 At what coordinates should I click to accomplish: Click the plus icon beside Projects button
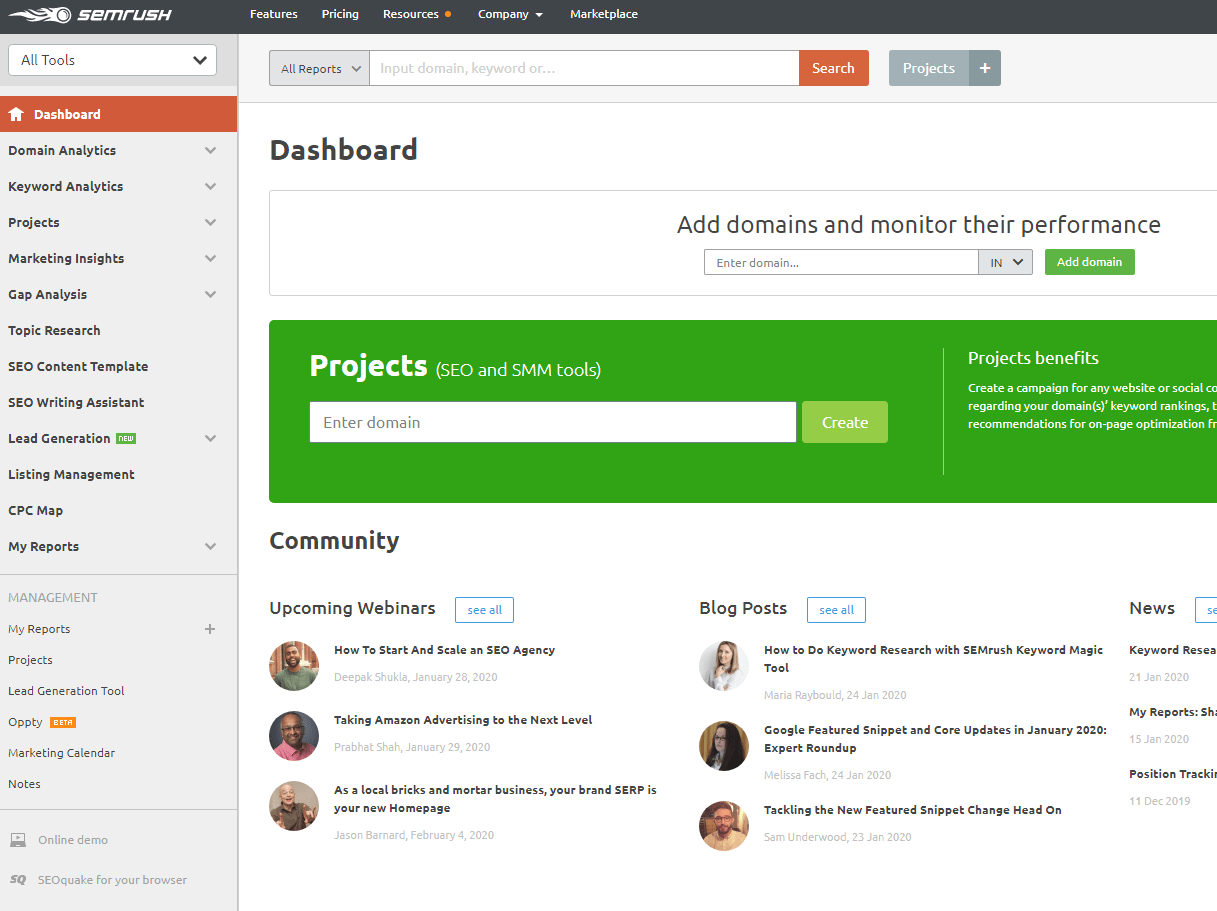(985, 68)
